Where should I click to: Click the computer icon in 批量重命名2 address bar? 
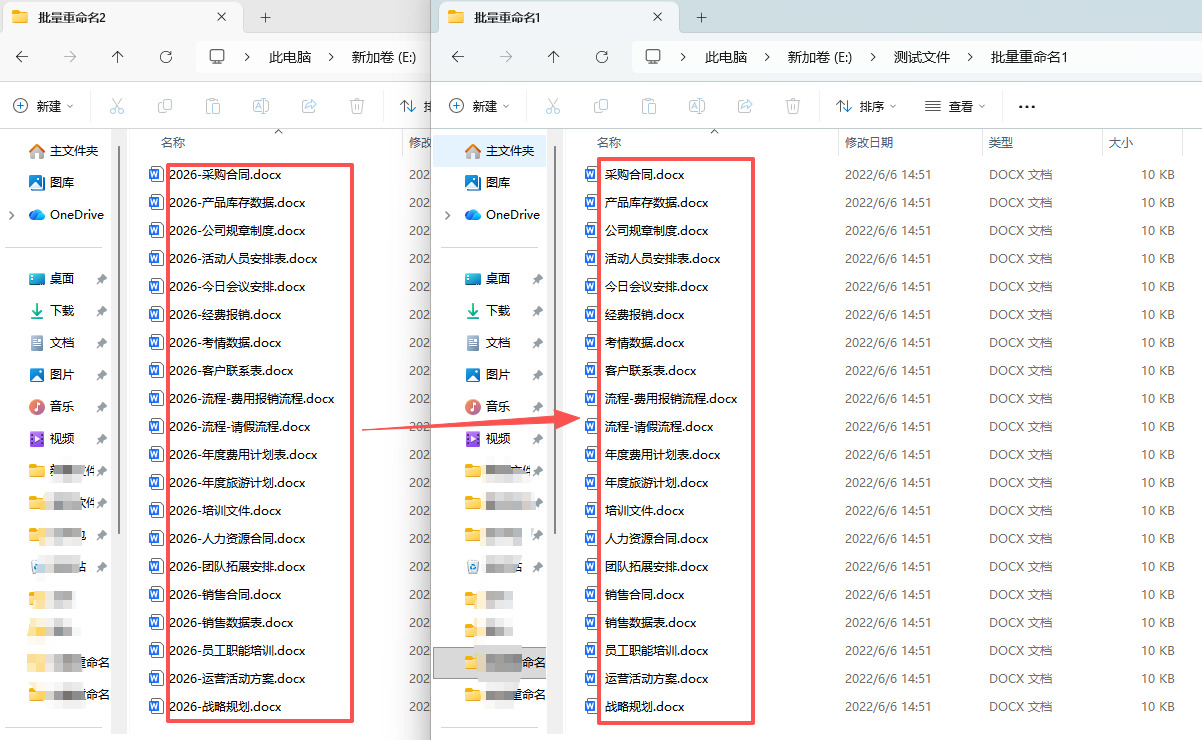pos(217,57)
